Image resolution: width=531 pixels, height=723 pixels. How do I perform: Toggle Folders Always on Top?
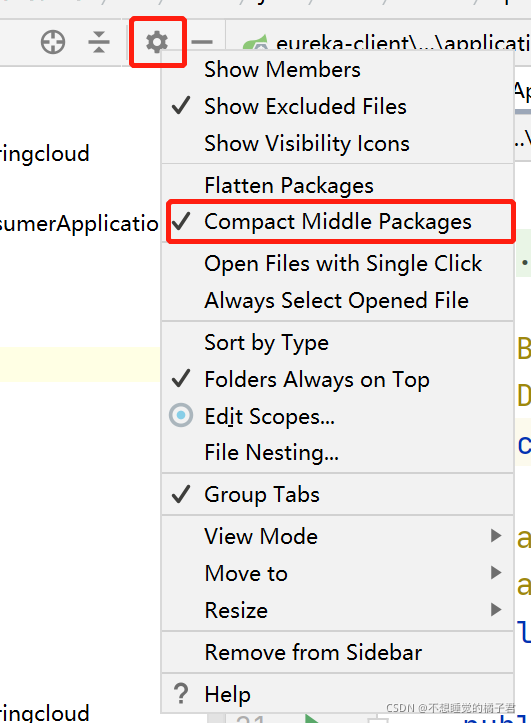coord(337,379)
